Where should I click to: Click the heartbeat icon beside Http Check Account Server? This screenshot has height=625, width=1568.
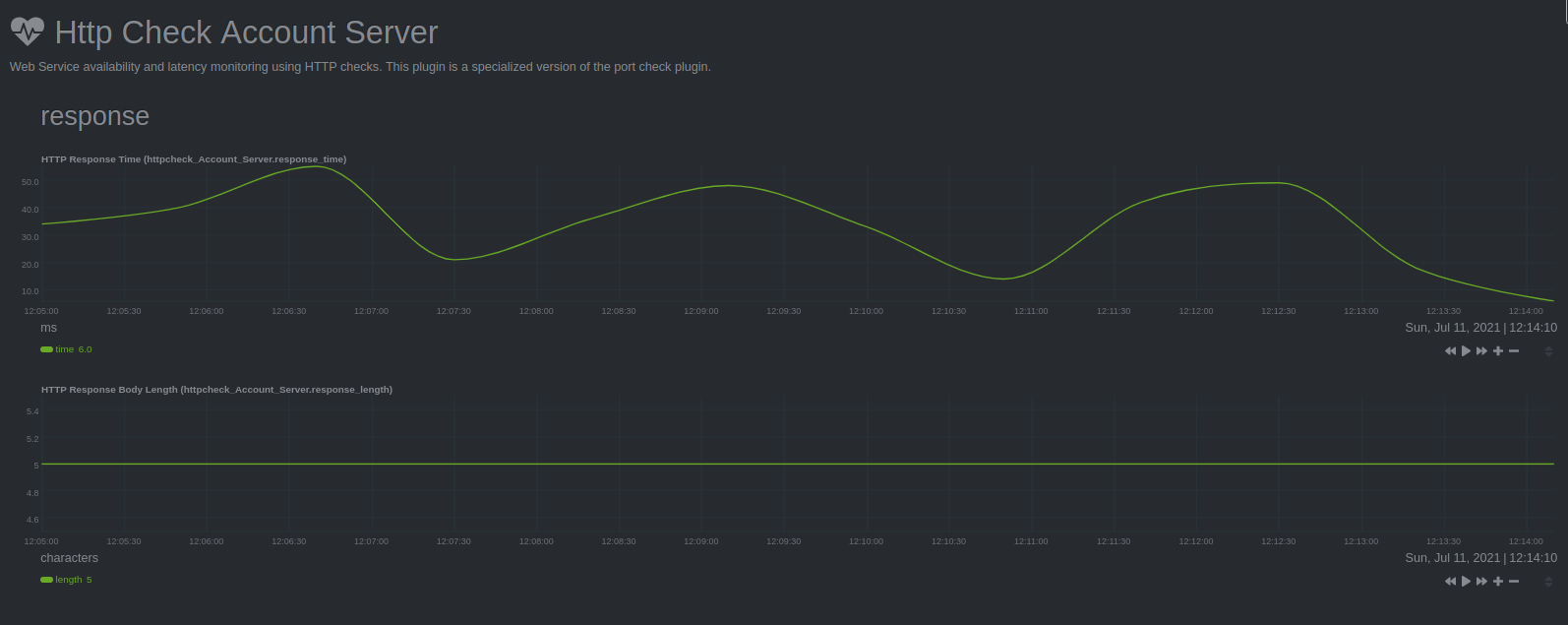point(28,31)
